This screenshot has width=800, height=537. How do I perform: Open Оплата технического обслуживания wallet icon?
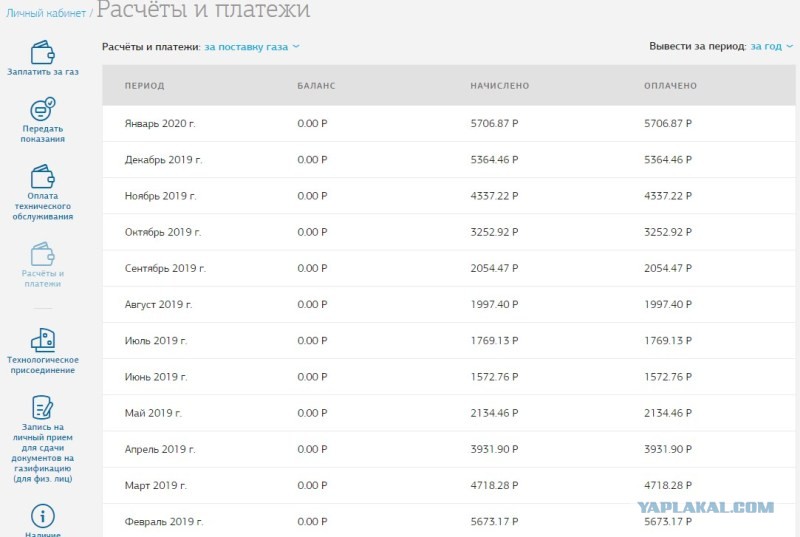point(42,176)
